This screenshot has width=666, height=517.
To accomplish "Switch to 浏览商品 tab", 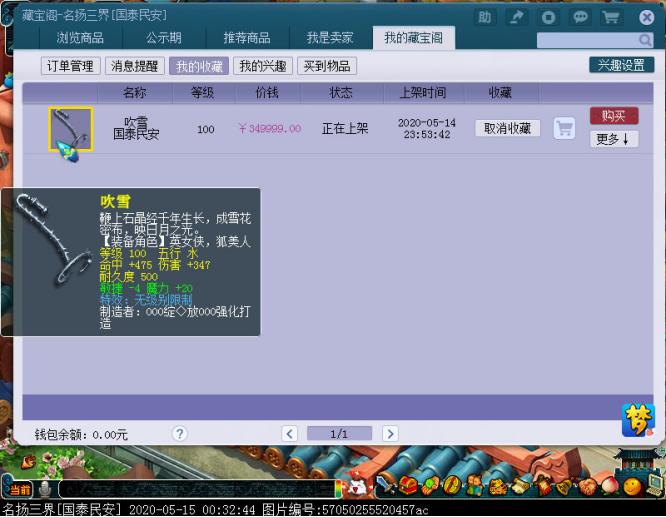I will coord(80,38).
